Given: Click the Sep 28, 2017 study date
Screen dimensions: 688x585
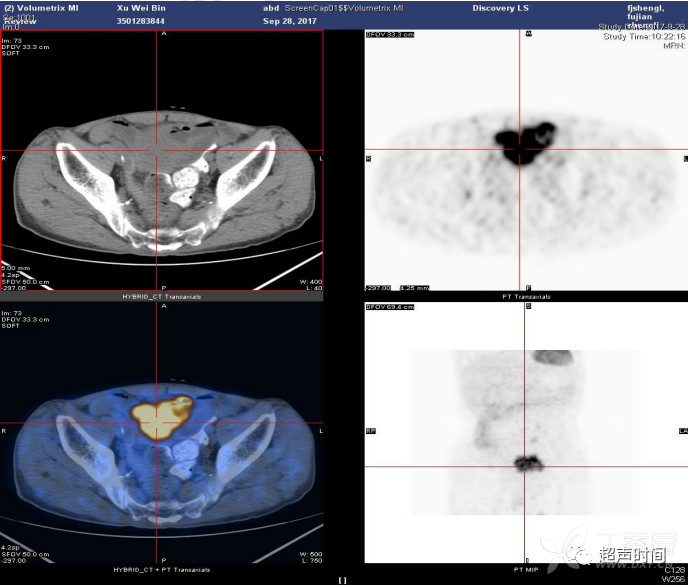Looking at the screenshot, I should (290, 21).
